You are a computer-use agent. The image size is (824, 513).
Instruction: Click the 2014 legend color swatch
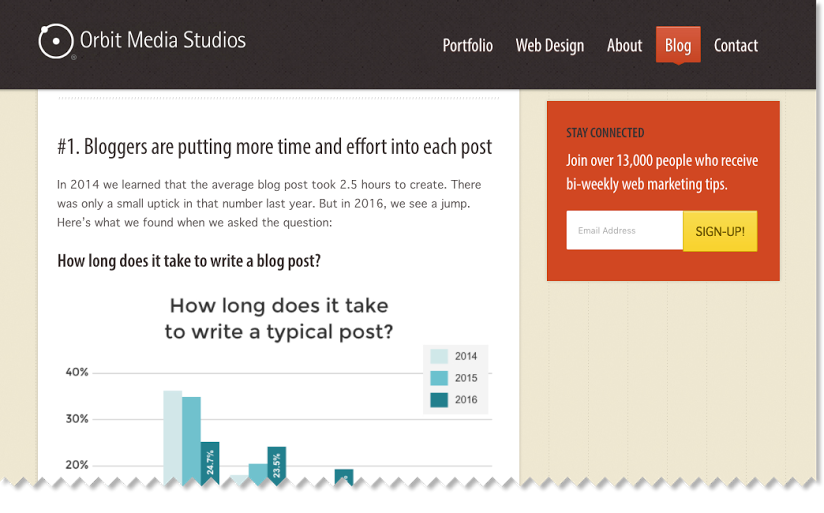coord(439,356)
